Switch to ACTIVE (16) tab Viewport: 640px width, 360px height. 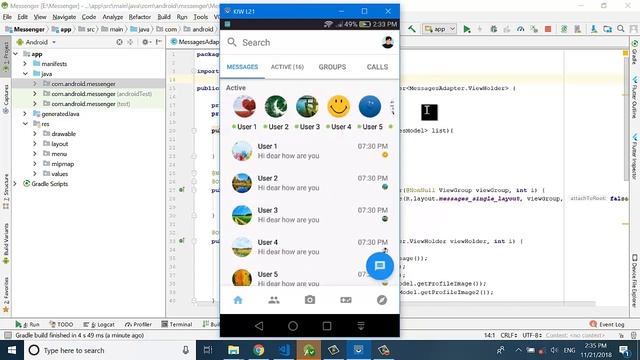point(287,67)
